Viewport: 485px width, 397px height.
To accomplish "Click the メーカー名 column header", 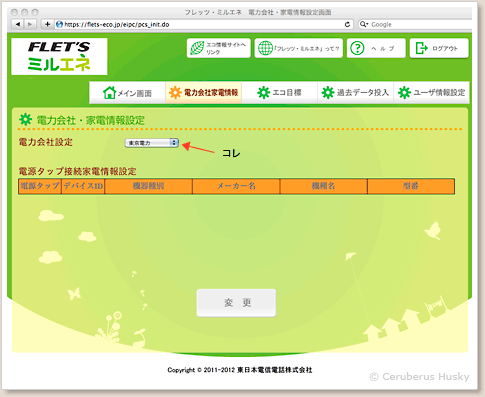I will coord(236,186).
